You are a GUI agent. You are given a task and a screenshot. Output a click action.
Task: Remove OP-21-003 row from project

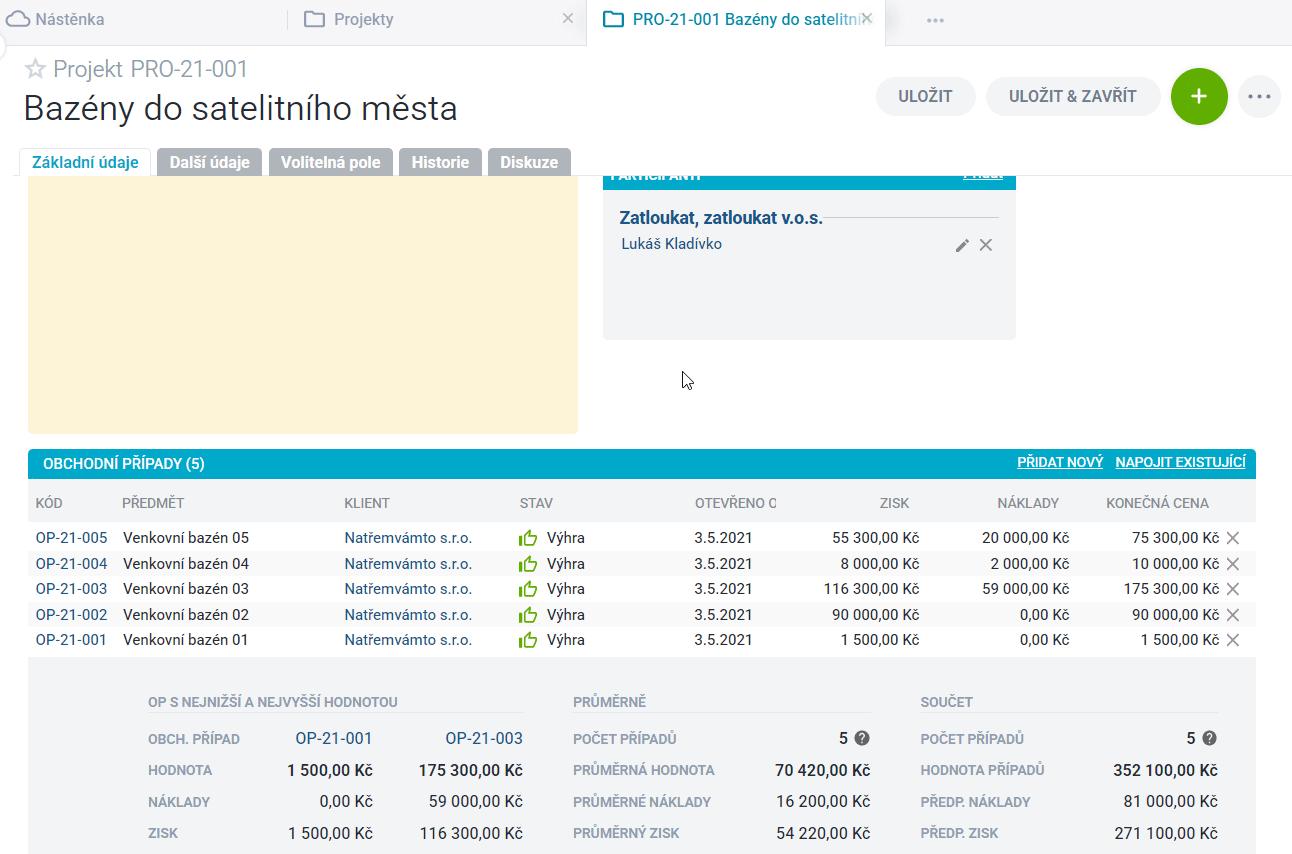1233,589
